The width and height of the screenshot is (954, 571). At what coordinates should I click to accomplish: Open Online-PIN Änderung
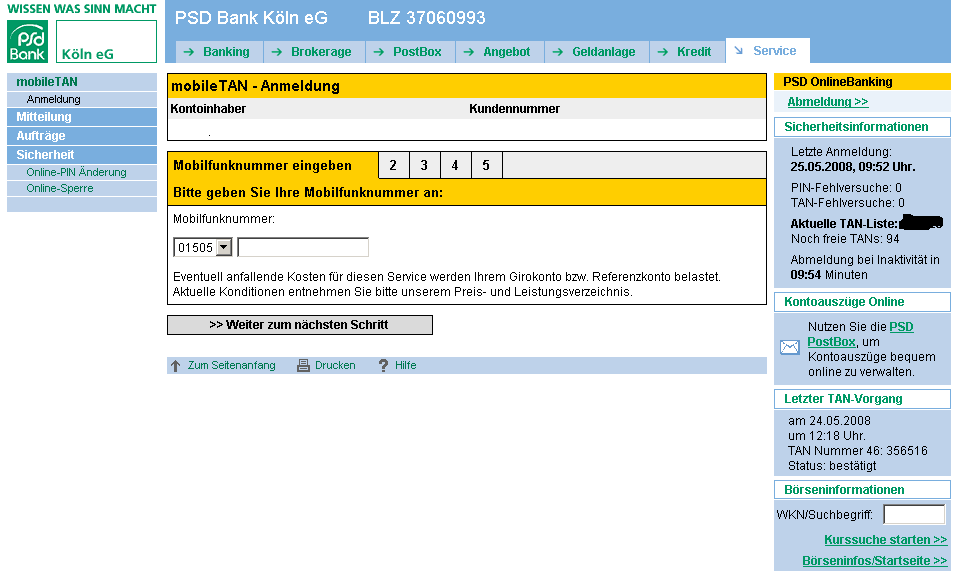pyautogui.click(x=82, y=172)
